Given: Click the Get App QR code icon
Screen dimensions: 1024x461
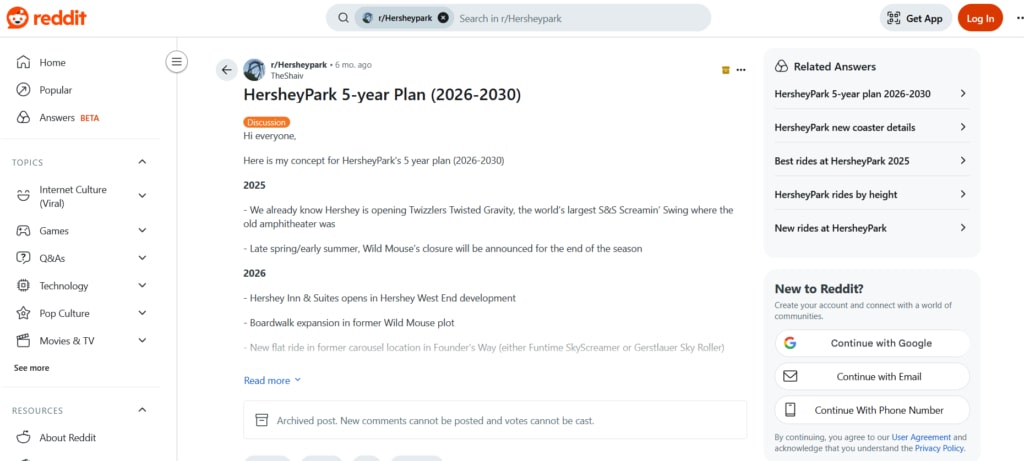Looking at the screenshot, I should tap(893, 18).
